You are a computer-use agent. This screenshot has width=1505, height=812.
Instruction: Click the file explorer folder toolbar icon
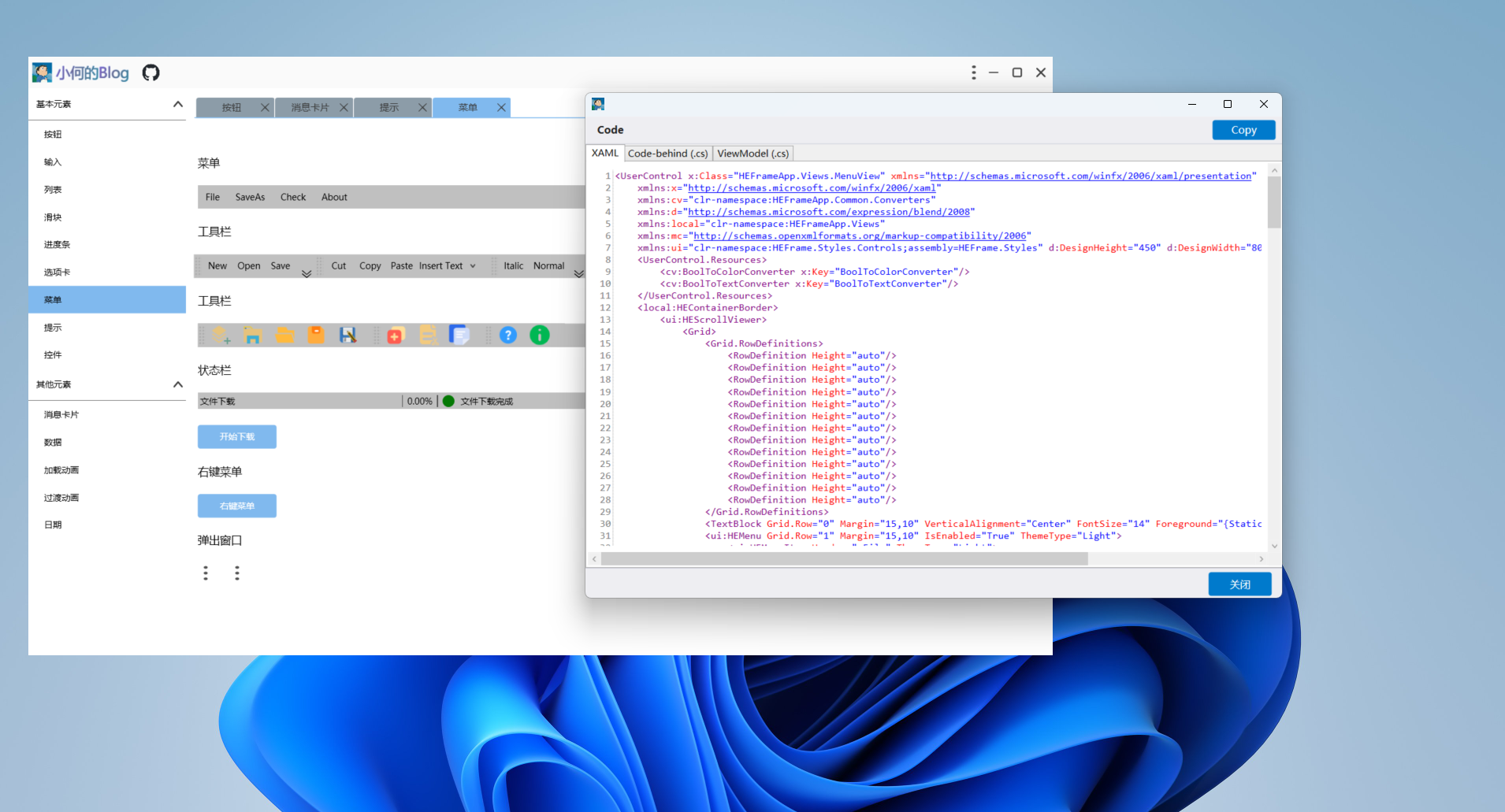click(253, 336)
